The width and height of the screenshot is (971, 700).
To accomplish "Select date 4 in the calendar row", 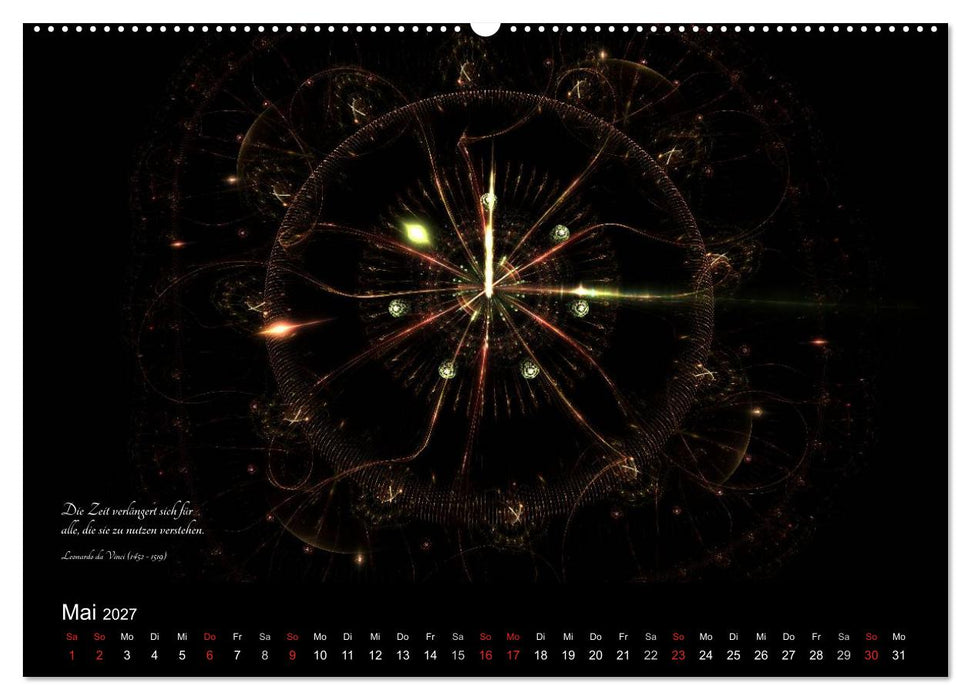I will tap(154, 655).
